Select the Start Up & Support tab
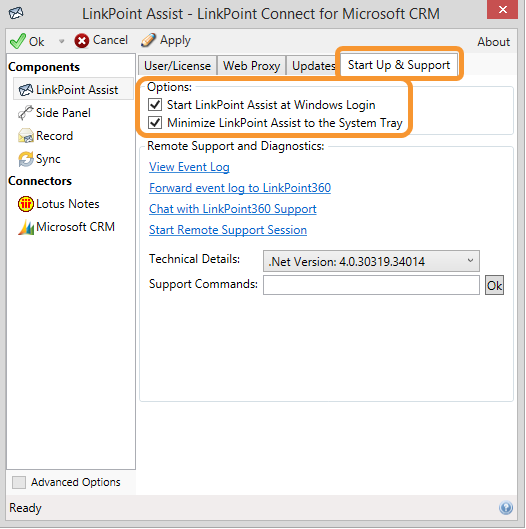The image size is (526, 529). tap(399, 64)
